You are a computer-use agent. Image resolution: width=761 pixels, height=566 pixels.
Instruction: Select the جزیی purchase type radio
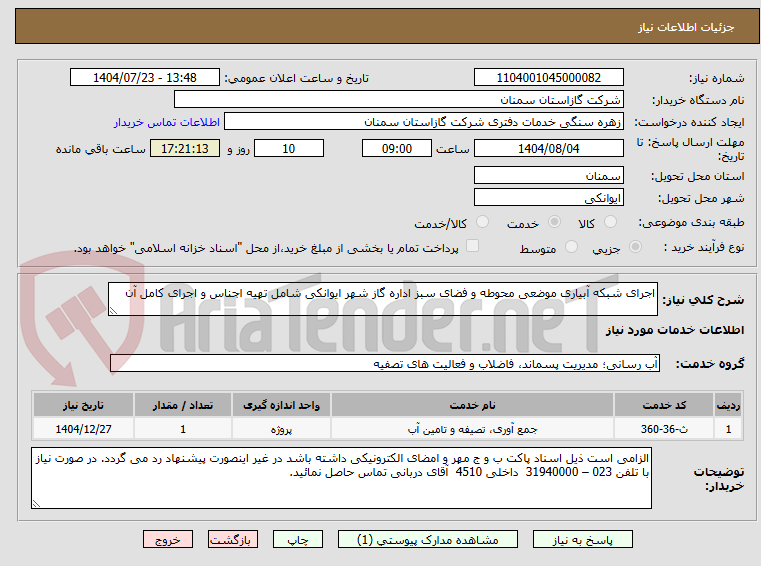click(x=635, y=247)
